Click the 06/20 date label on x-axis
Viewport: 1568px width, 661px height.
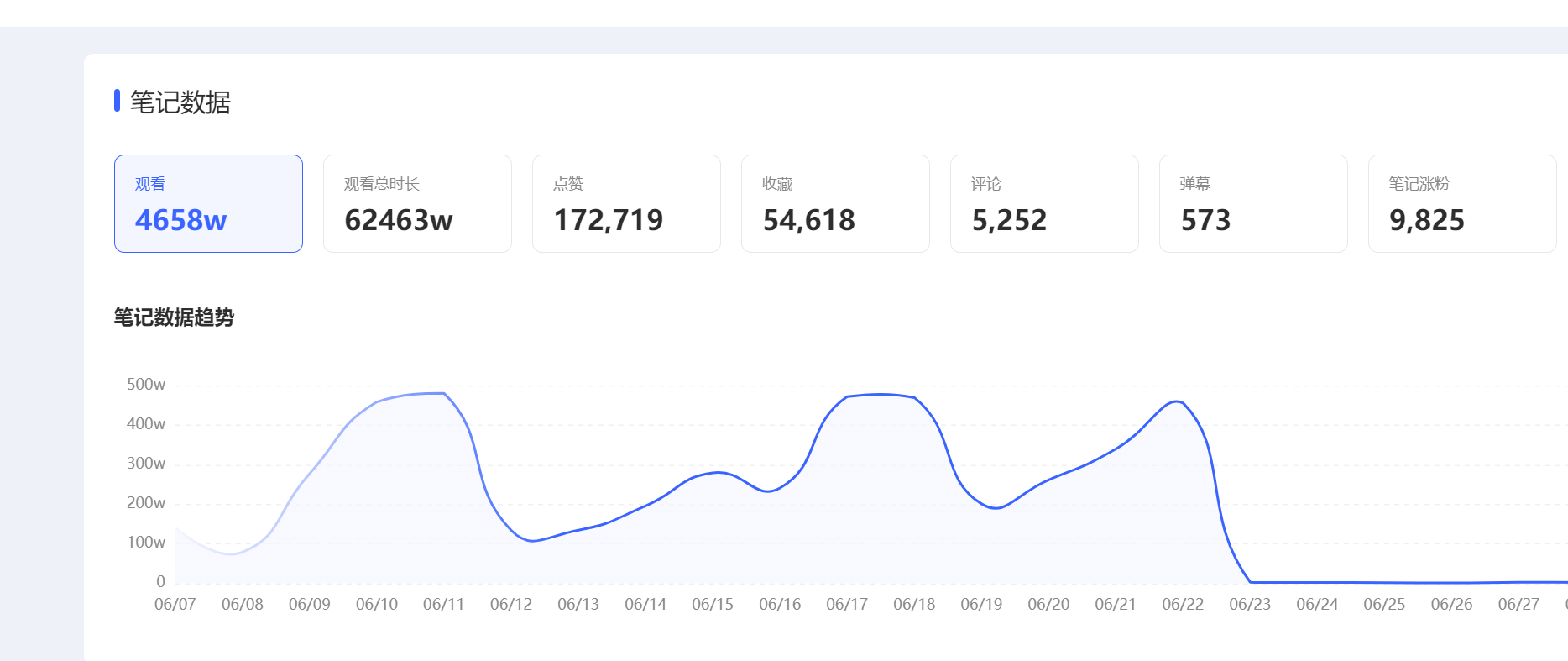1048,605
